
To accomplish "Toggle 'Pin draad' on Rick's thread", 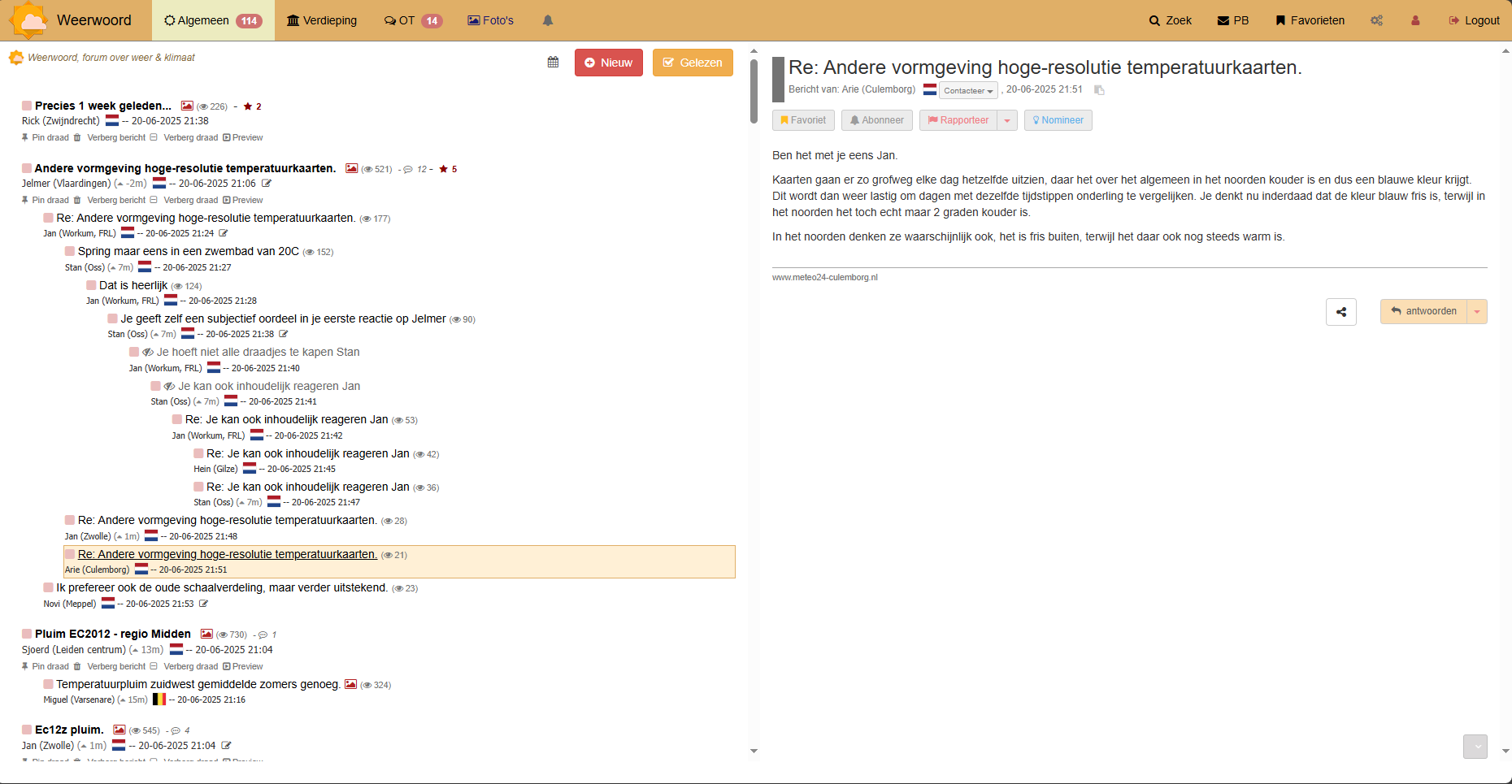I will [46, 137].
